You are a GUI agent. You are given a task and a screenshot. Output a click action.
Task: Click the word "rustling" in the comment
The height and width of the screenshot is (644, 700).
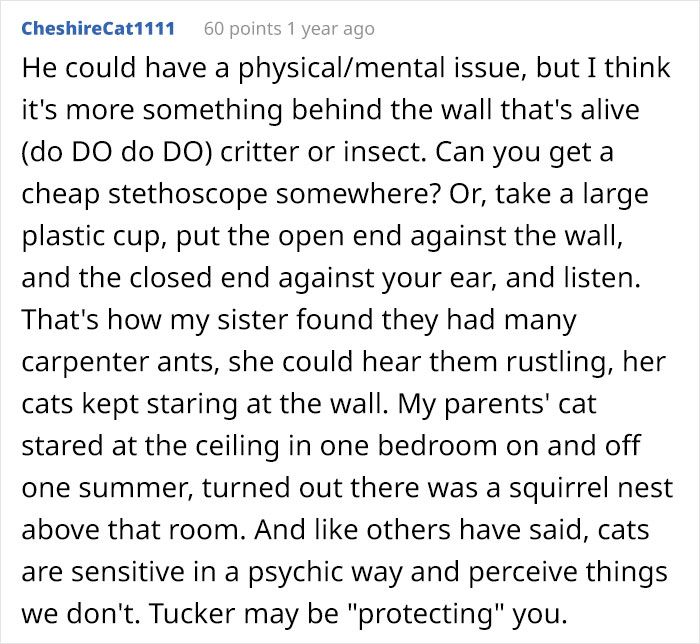pos(532,360)
